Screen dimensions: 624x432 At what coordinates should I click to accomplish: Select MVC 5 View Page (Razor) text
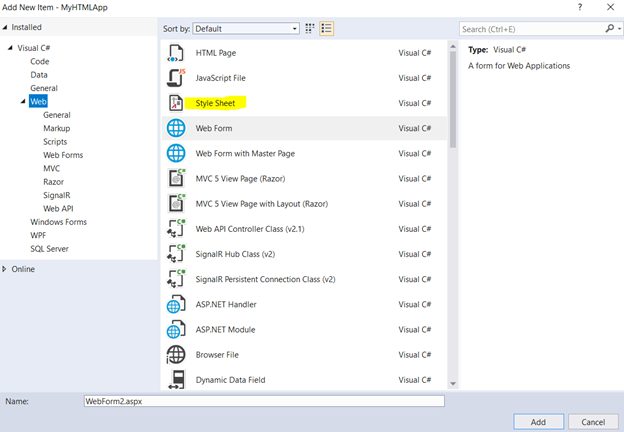[240, 179]
